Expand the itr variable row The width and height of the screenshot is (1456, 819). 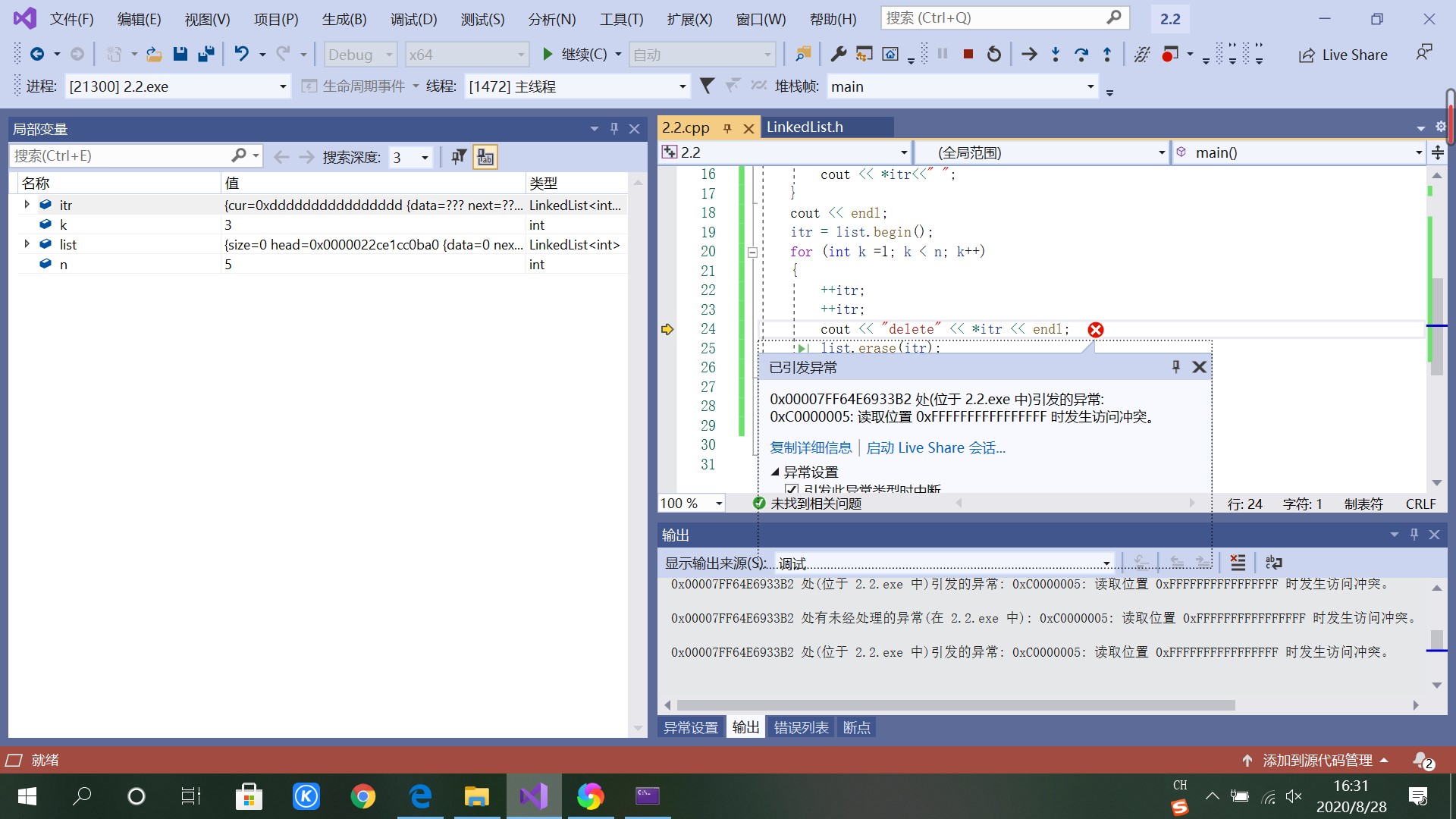pyautogui.click(x=27, y=205)
